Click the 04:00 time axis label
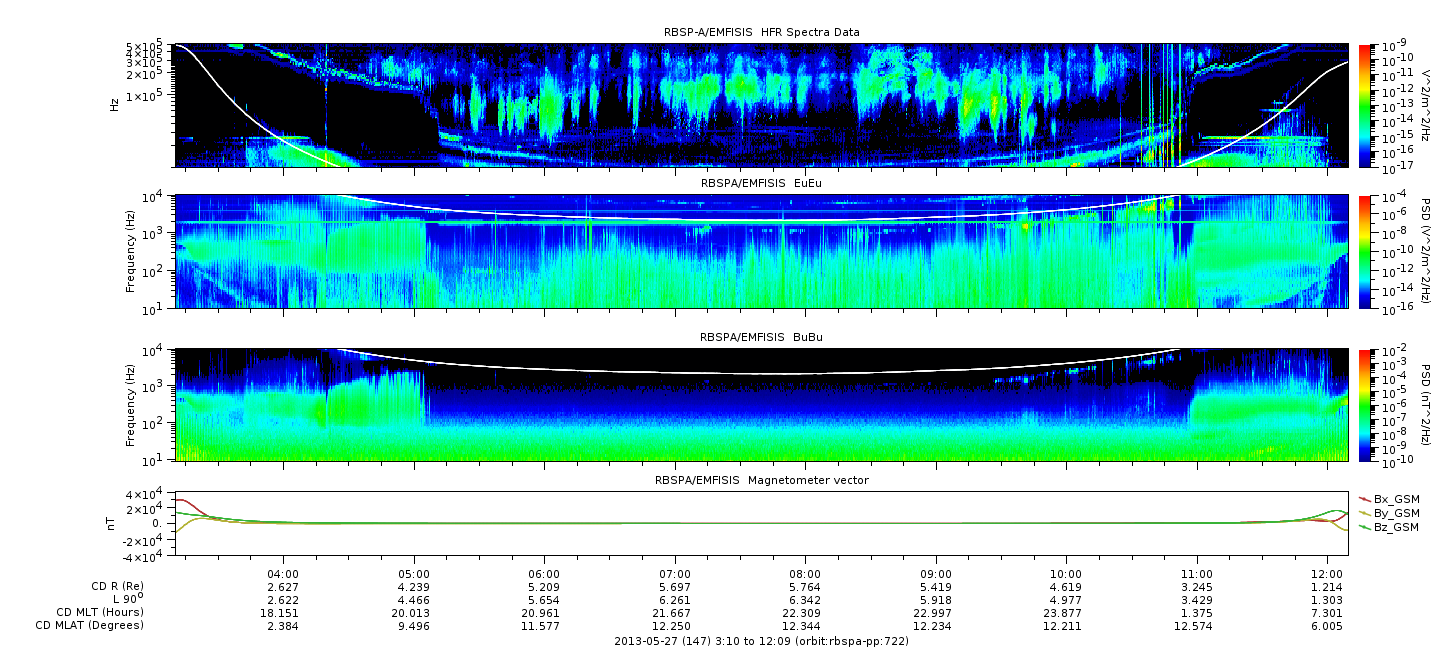This screenshot has height=658, width=1447. 284,574
